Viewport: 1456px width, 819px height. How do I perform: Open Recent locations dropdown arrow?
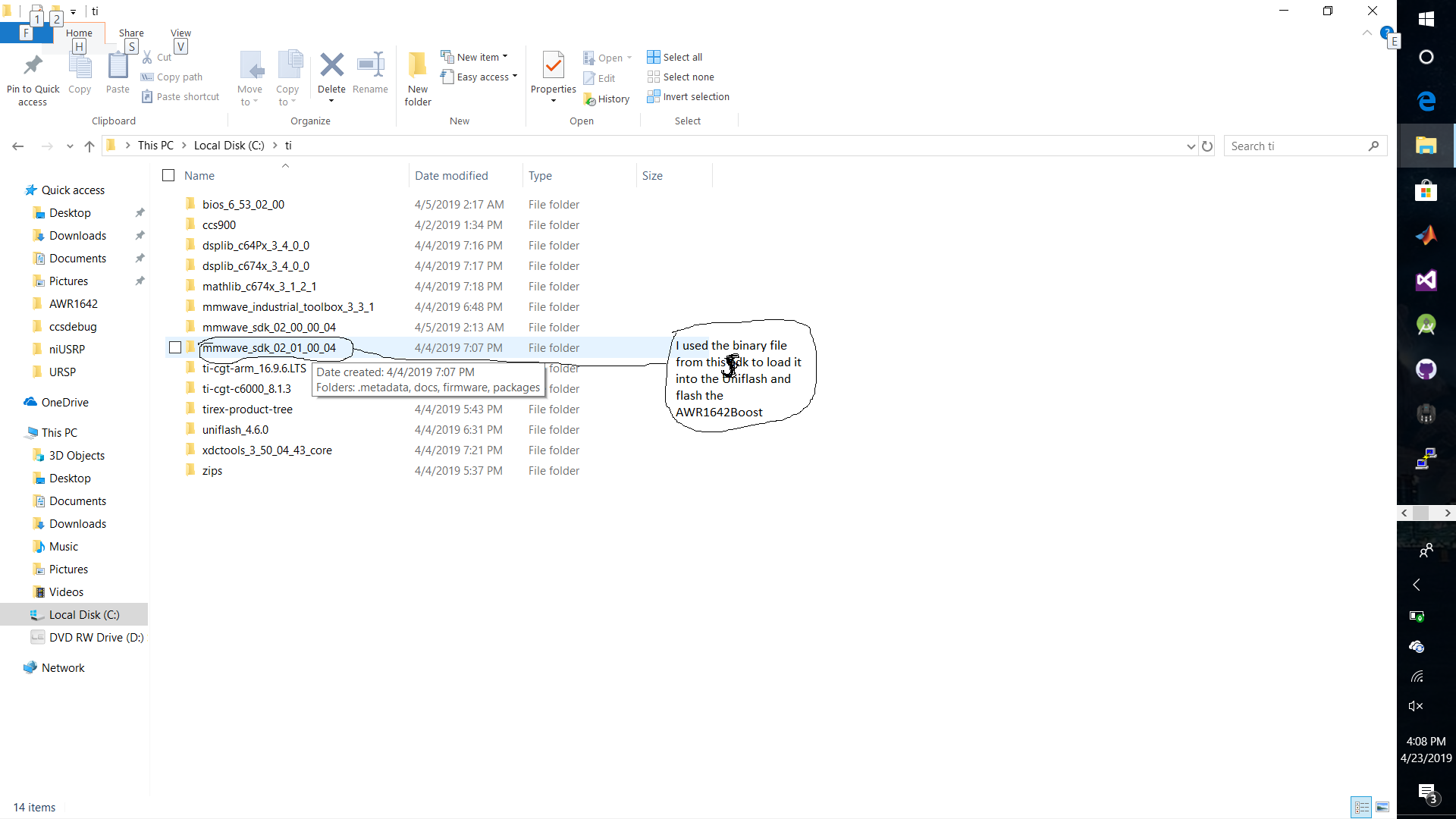70,146
